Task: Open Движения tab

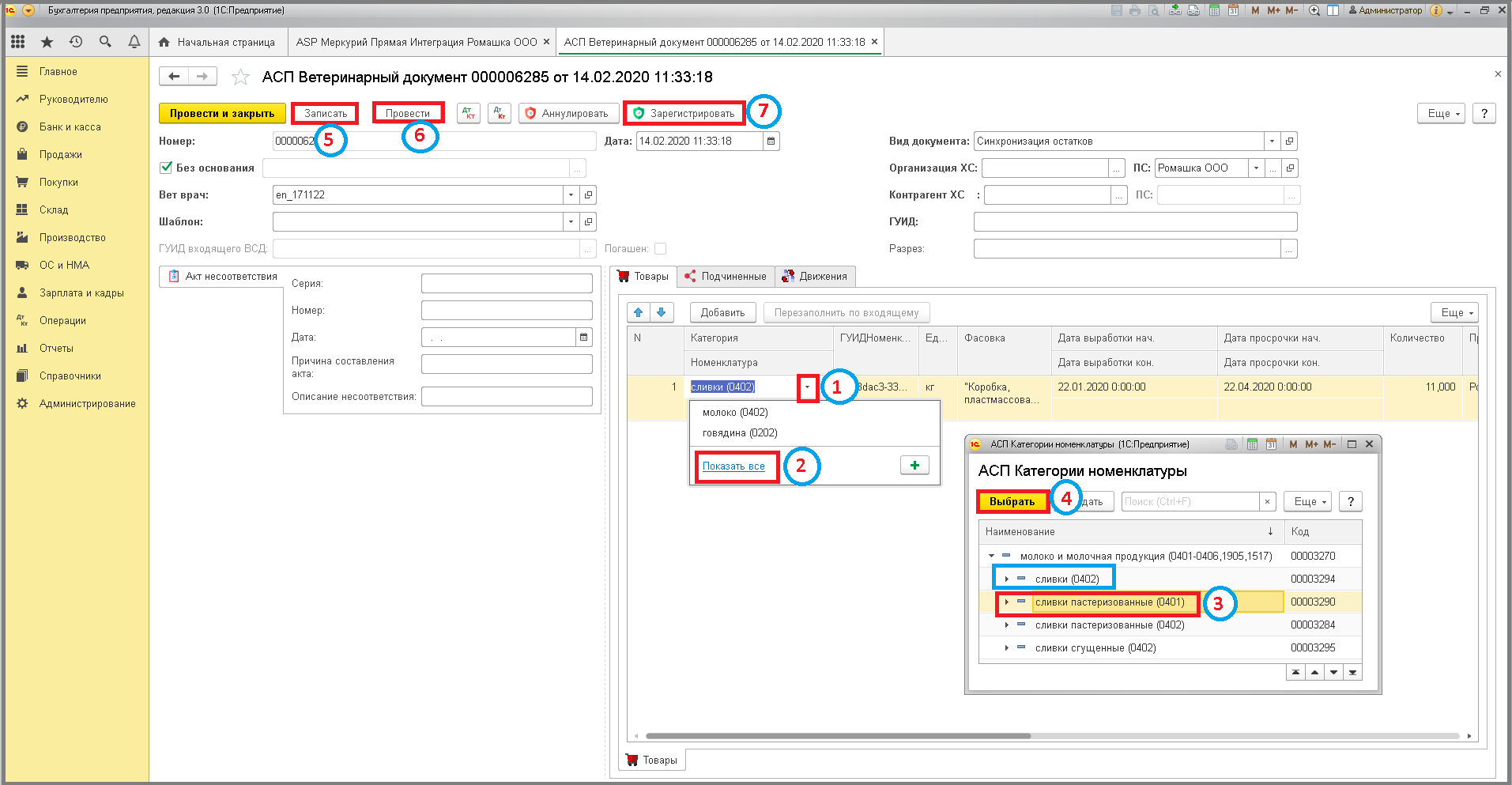Action: pyautogui.click(x=815, y=276)
